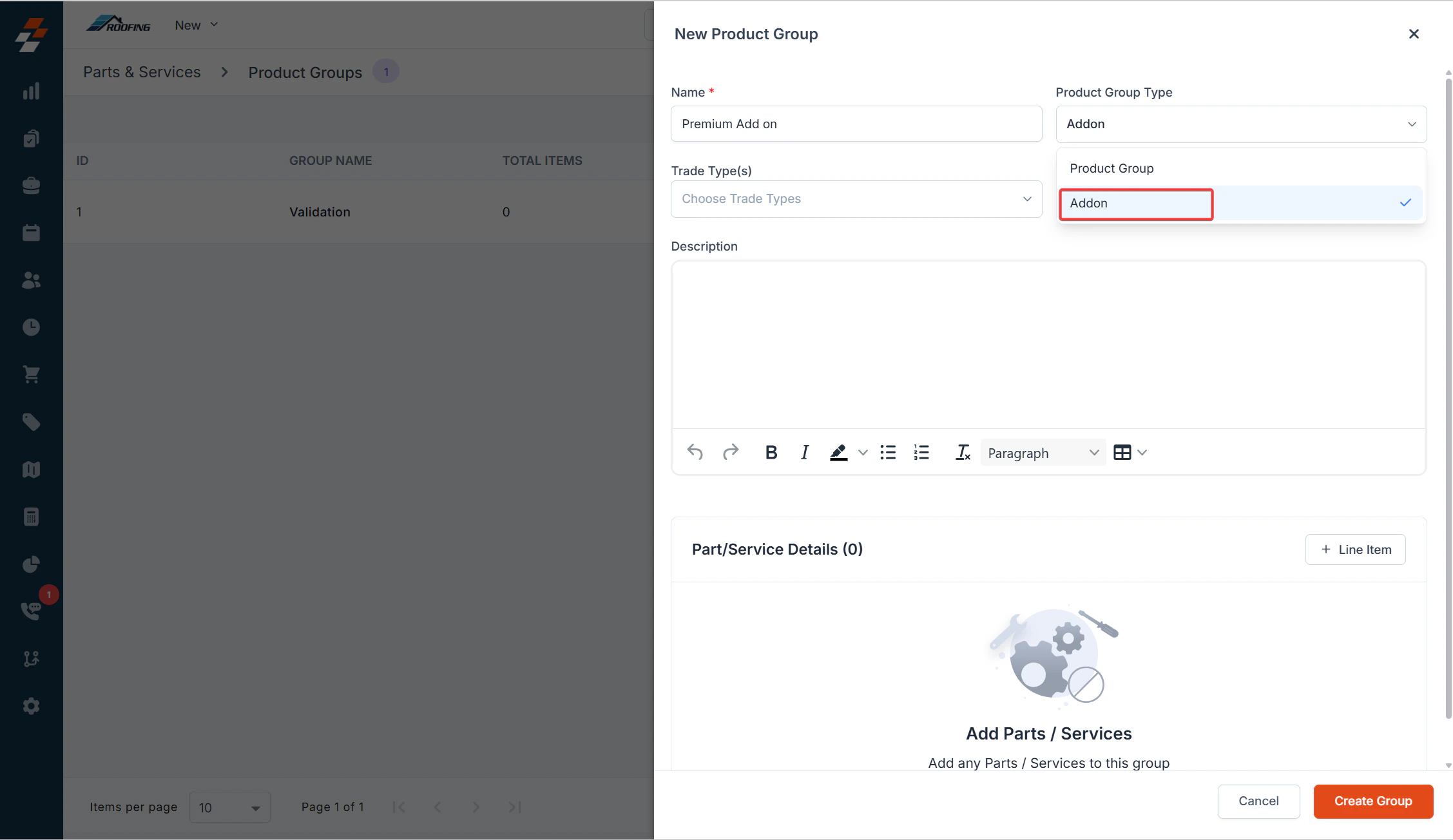Open settings gear in sidebar
The width and height of the screenshot is (1453, 840).
[x=31, y=706]
